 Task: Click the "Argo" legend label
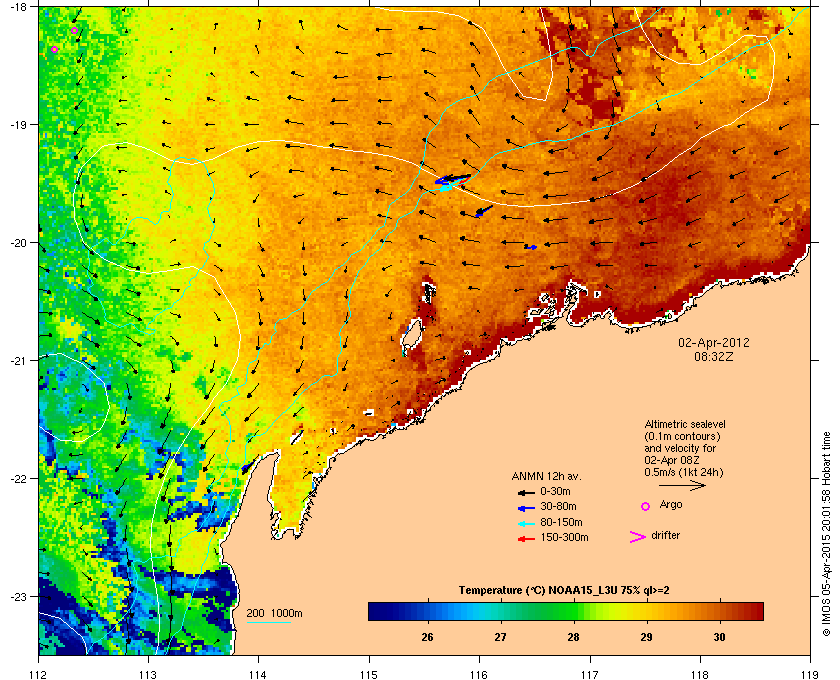coord(671,505)
